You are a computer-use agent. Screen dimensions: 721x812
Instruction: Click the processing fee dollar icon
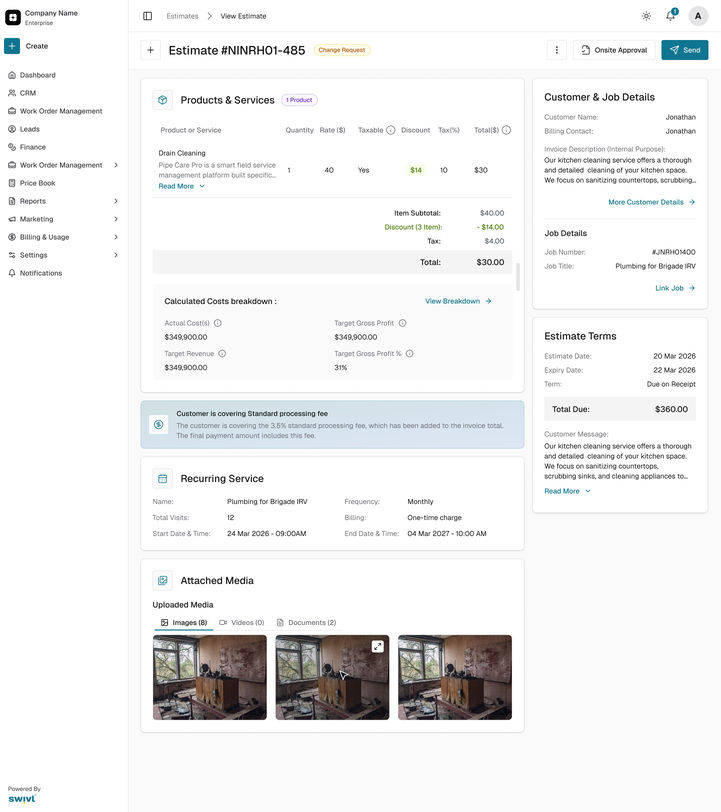click(159, 425)
